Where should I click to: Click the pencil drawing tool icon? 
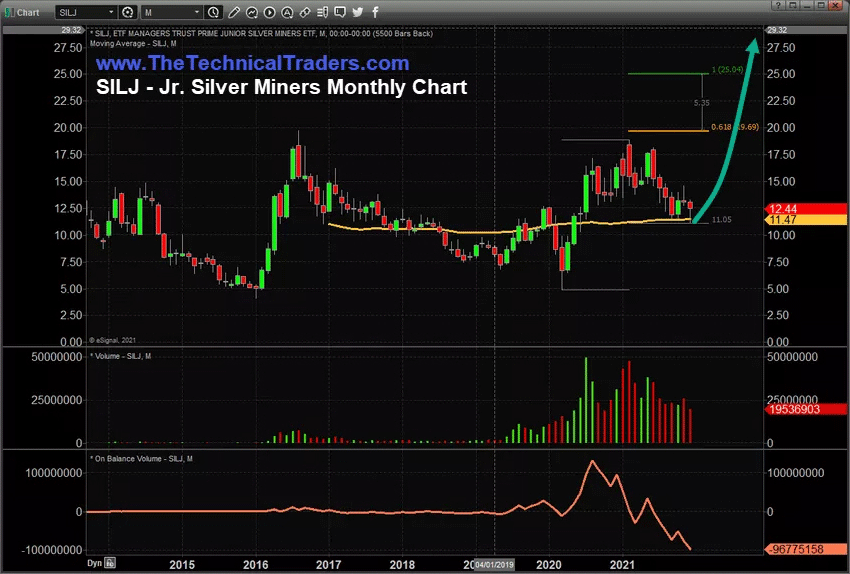coord(234,13)
